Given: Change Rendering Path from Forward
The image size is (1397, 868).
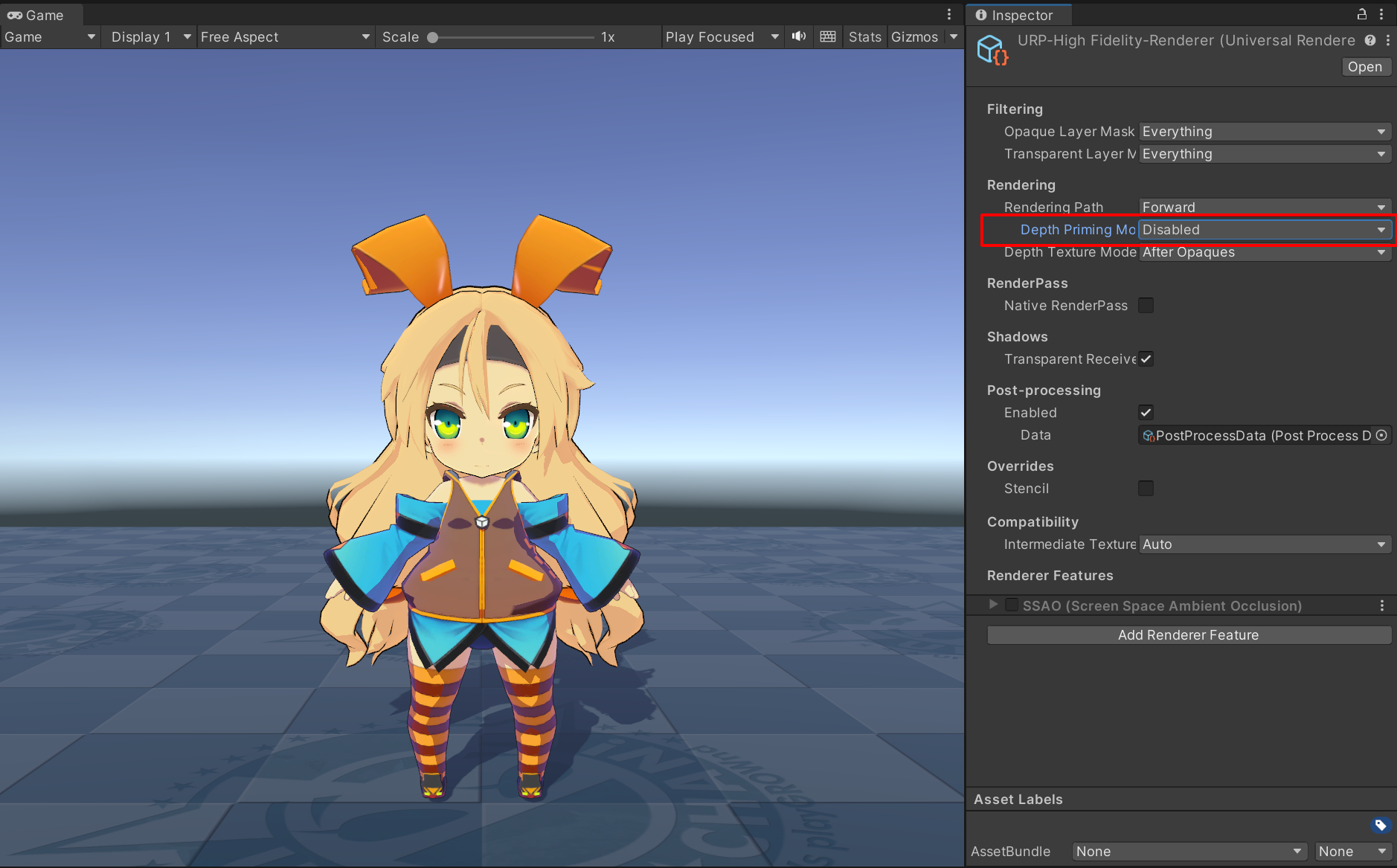Looking at the screenshot, I should pyautogui.click(x=1264, y=207).
